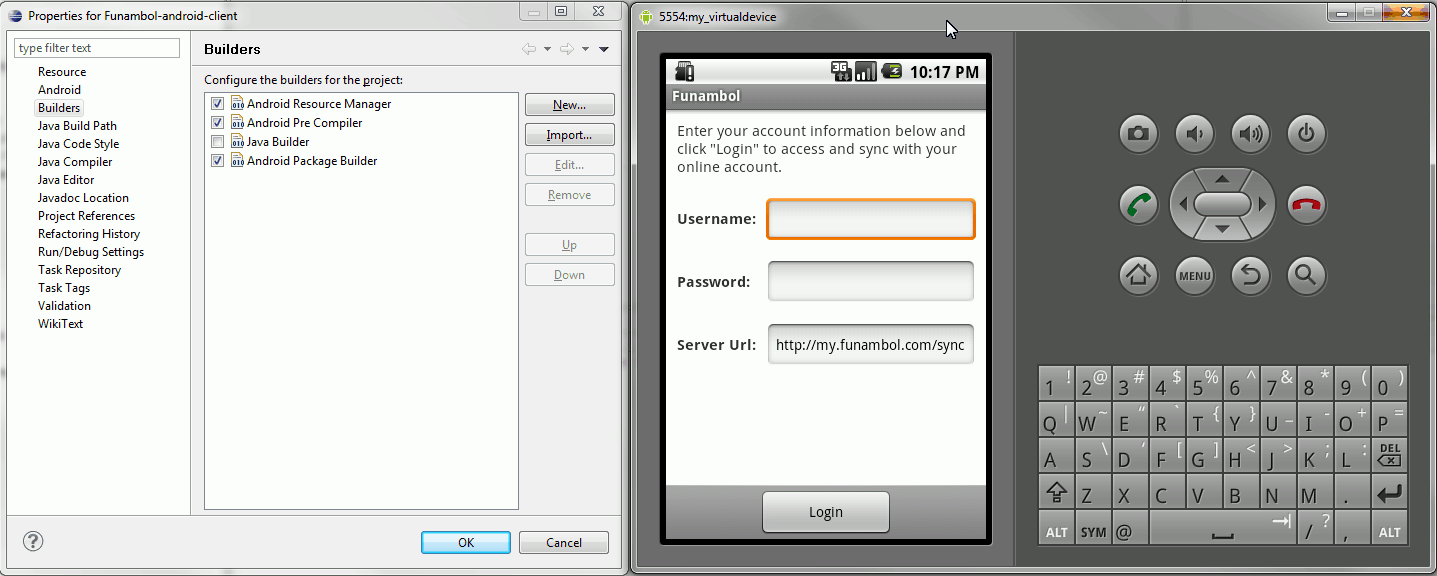Click the type filter text box
Viewport: 1437px width, 576px height.
pos(97,48)
